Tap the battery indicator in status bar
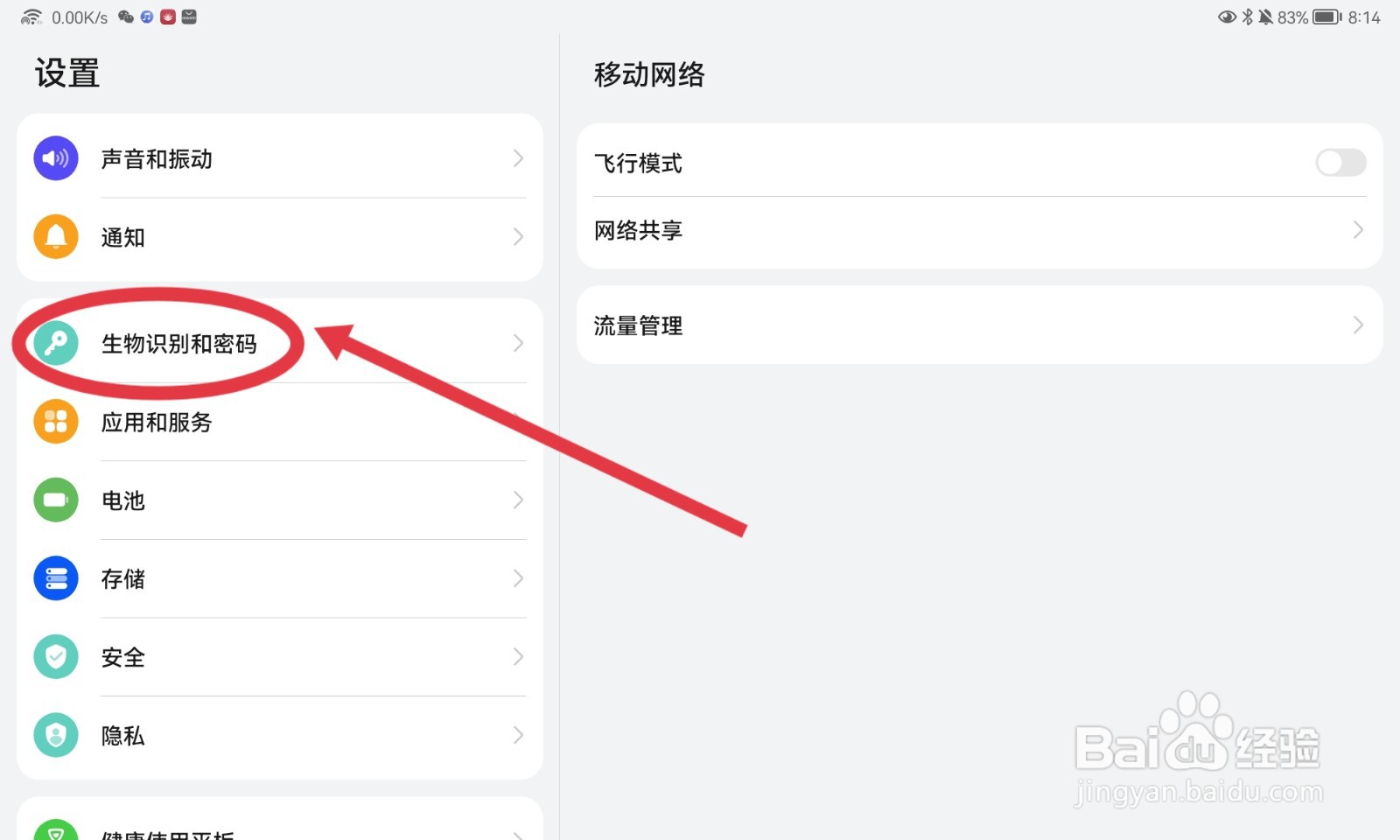This screenshot has height=840, width=1400. pyautogui.click(x=1326, y=17)
